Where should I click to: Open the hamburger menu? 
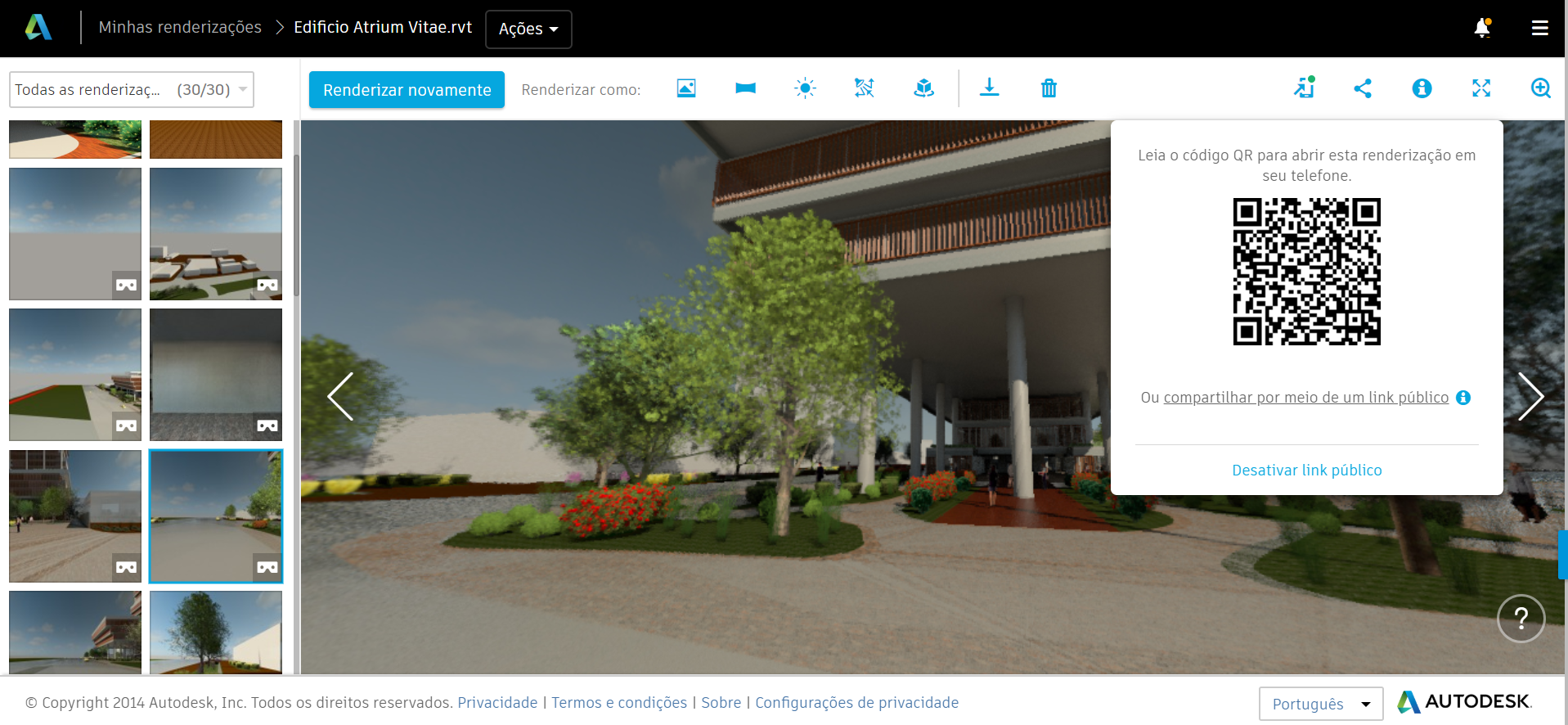(1540, 29)
